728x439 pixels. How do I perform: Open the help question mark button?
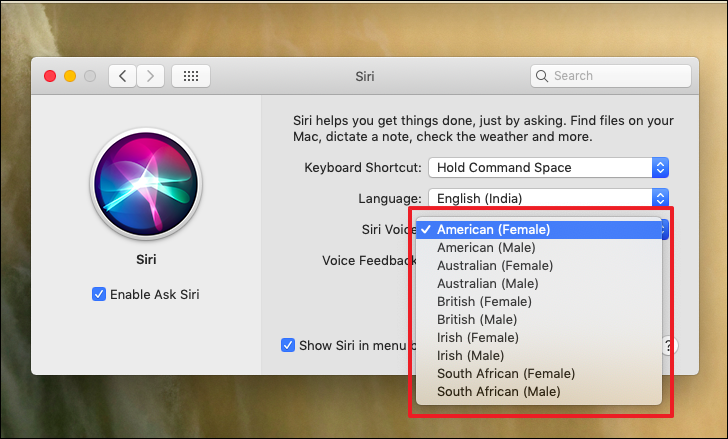(670, 346)
